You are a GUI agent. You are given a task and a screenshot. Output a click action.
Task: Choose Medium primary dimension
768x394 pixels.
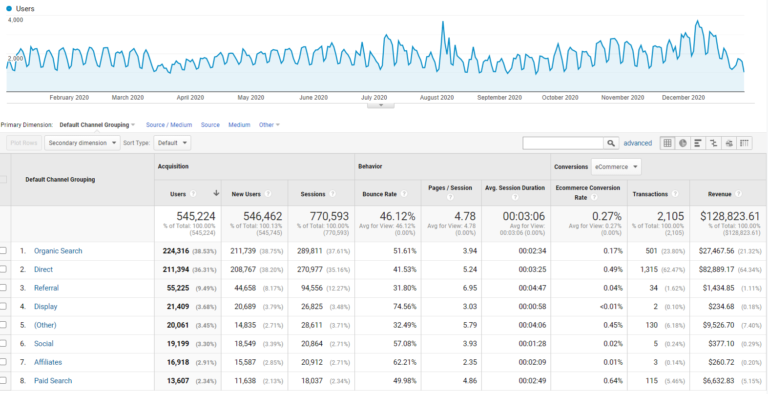pyautogui.click(x=239, y=125)
